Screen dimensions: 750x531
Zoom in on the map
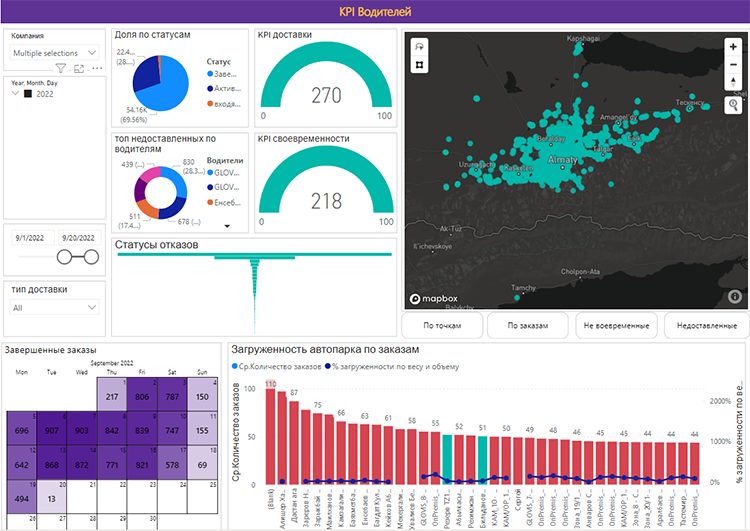click(x=734, y=46)
